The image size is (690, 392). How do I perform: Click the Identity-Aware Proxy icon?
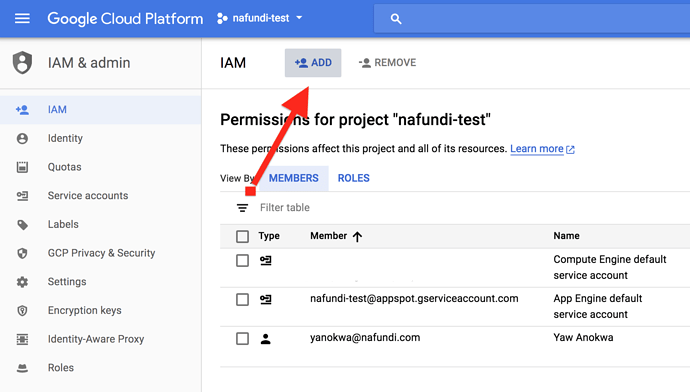[x=22, y=339]
